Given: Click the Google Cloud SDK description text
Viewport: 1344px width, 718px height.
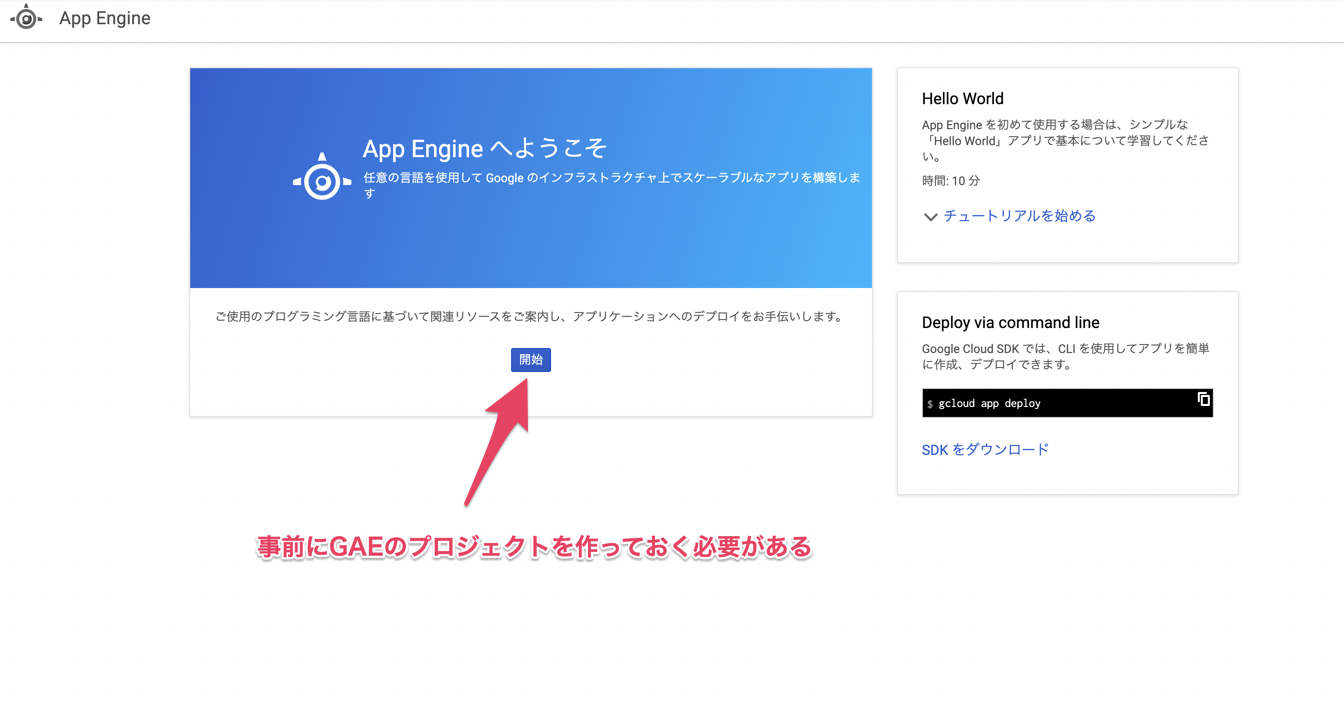Looking at the screenshot, I should (1066, 357).
